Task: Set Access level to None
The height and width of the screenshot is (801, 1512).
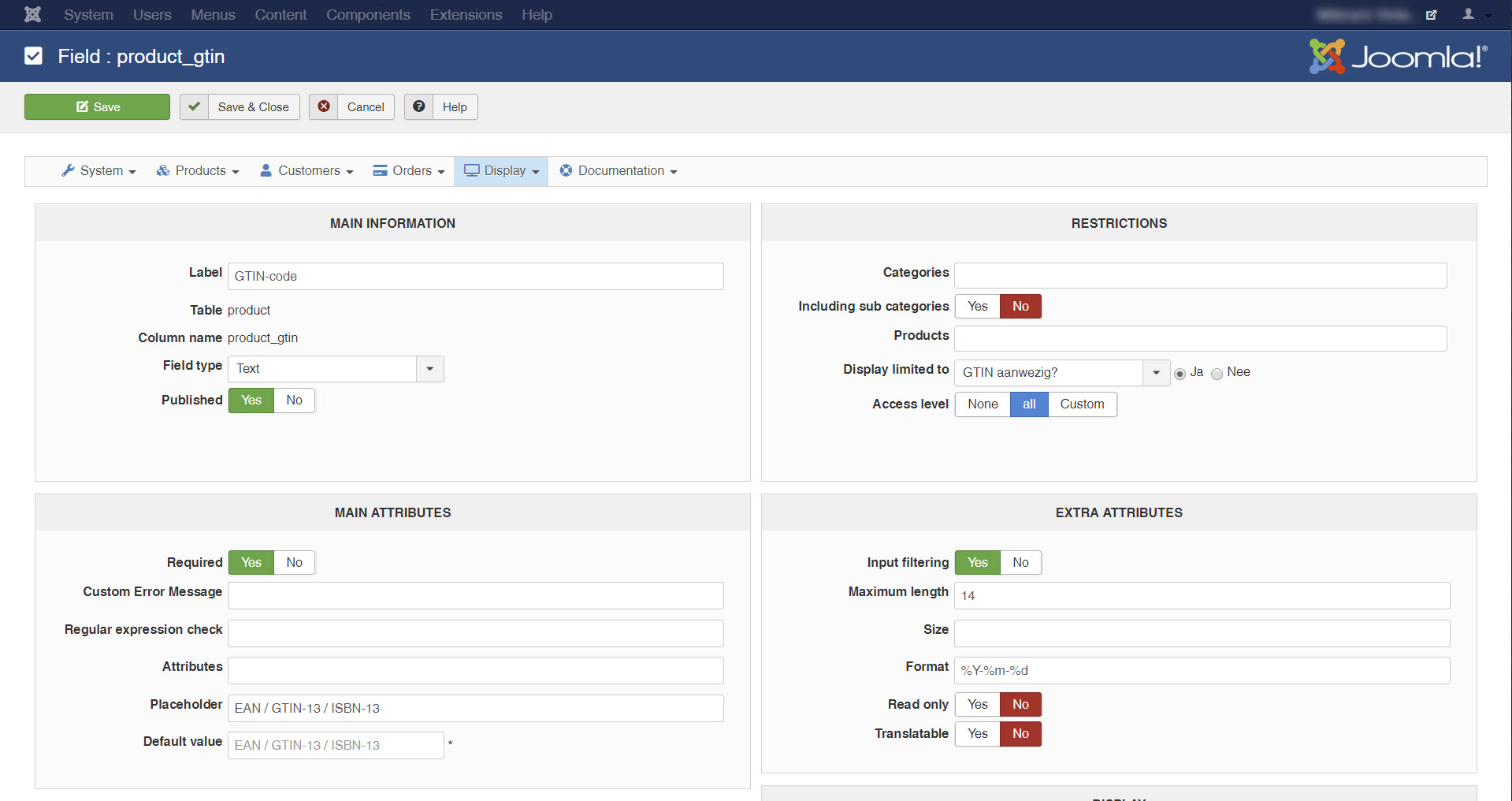Action: (x=983, y=404)
